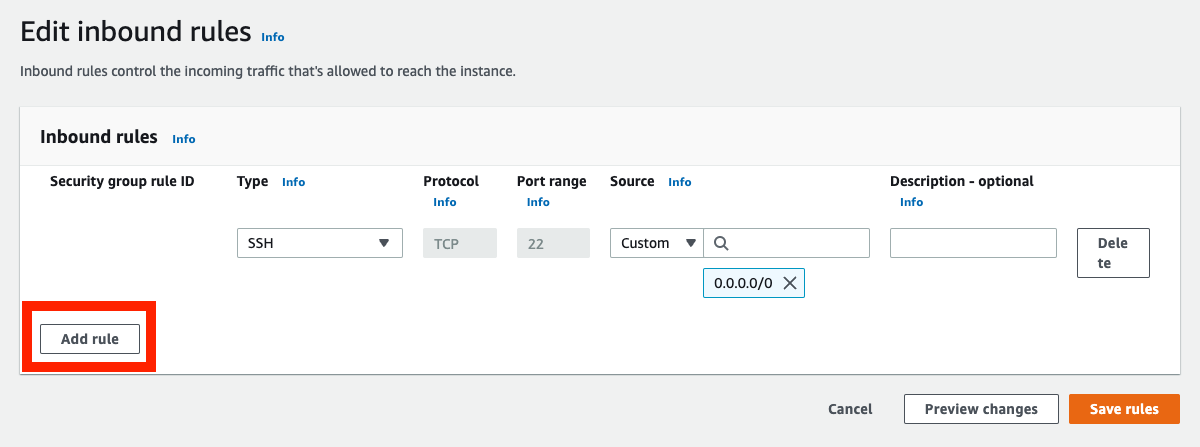This screenshot has width=1200, height=447.
Task: Open Info link beside page title
Action: (x=273, y=37)
